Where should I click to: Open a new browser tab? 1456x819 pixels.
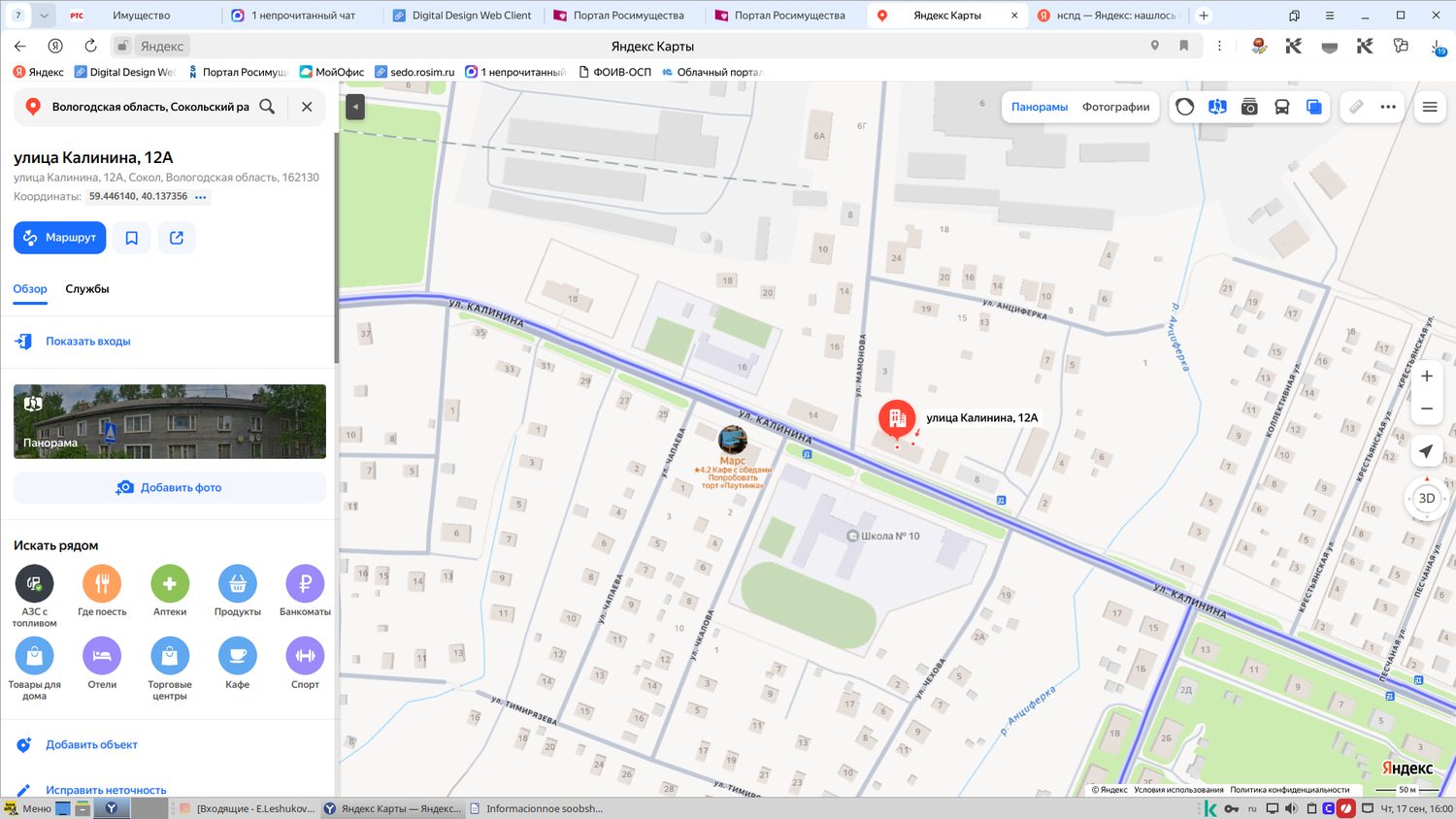tap(1204, 16)
